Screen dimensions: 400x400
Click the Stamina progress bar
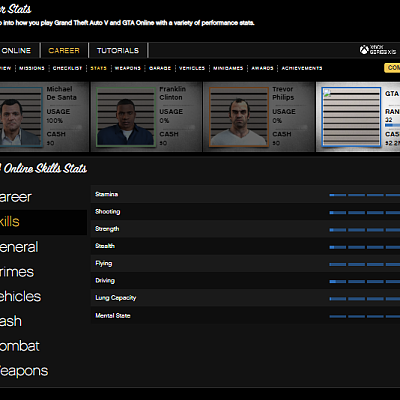pyautogui.click(x=365, y=195)
